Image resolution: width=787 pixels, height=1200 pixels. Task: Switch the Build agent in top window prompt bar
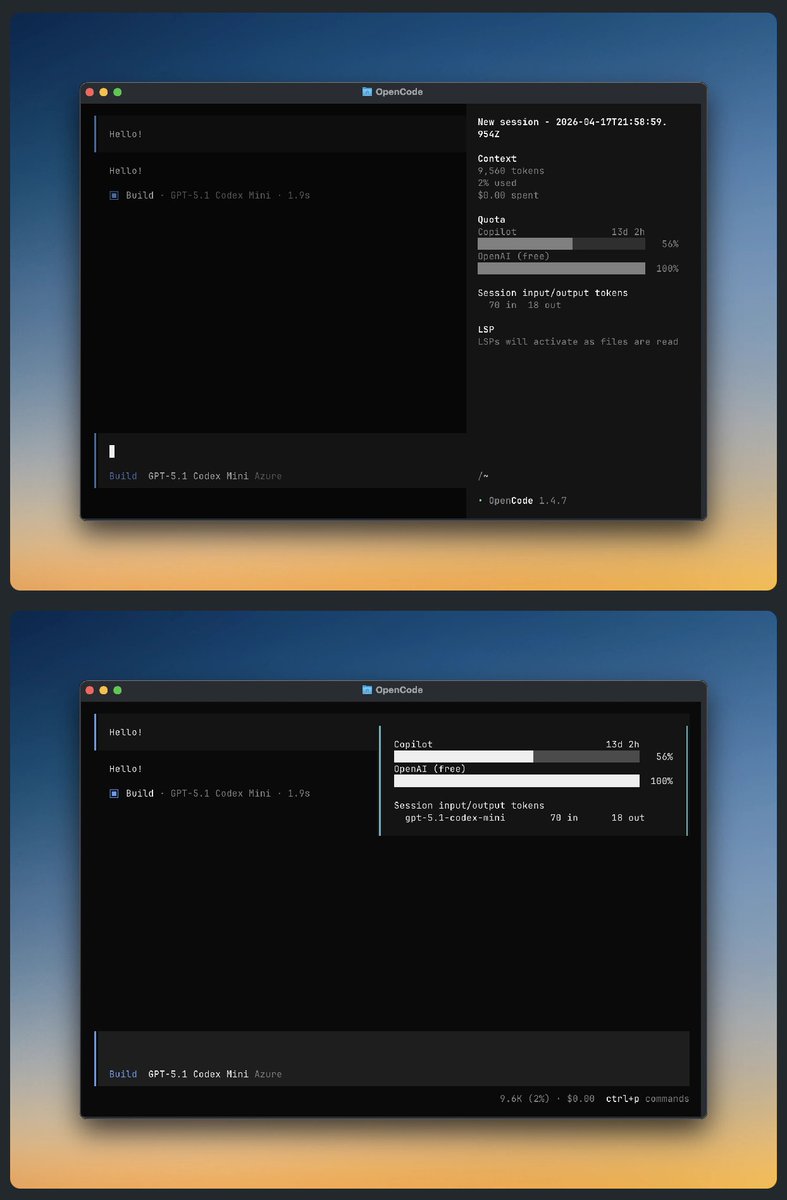coord(123,476)
